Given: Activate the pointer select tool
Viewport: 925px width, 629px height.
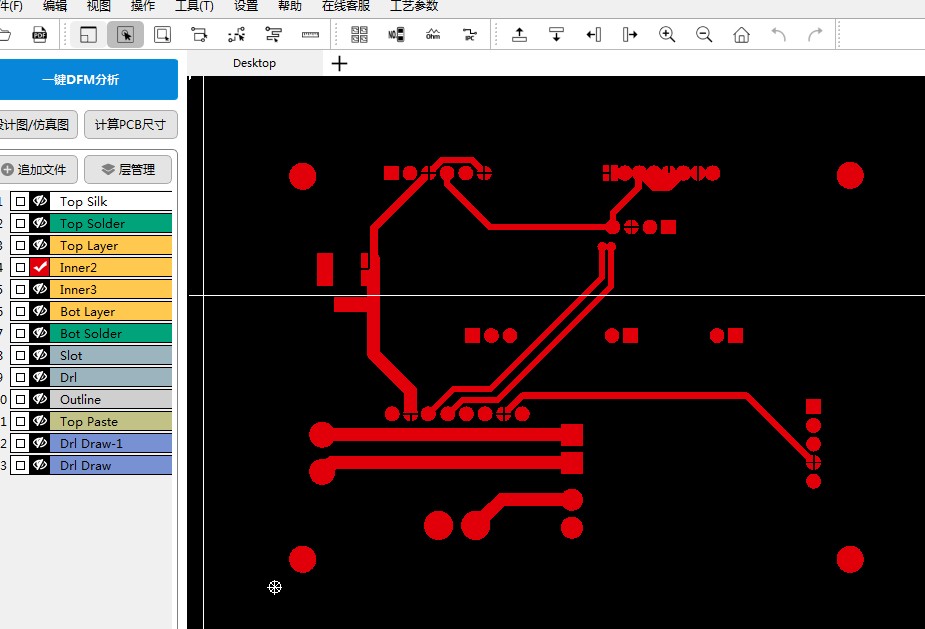Looking at the screenshot, I should click(x=125, y=35).
